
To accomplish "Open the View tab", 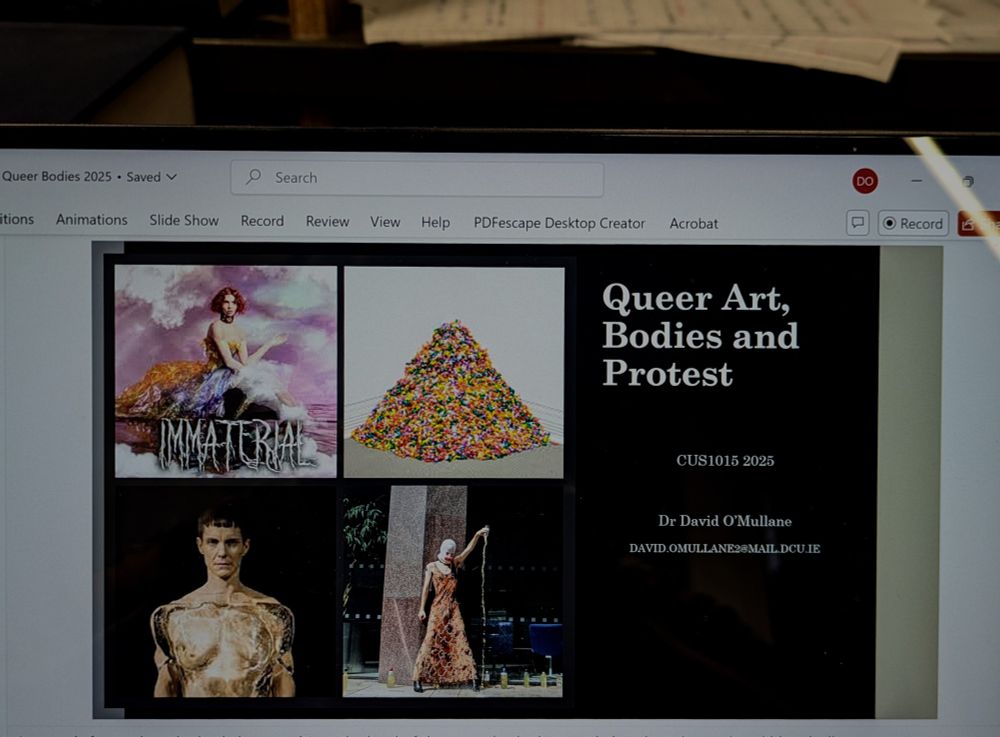I will pos(385,222).
